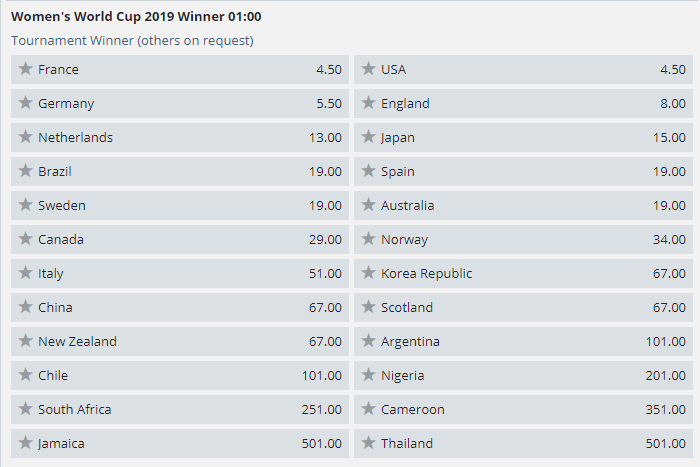Bet on Spain at 19.00

click(668, 171)
